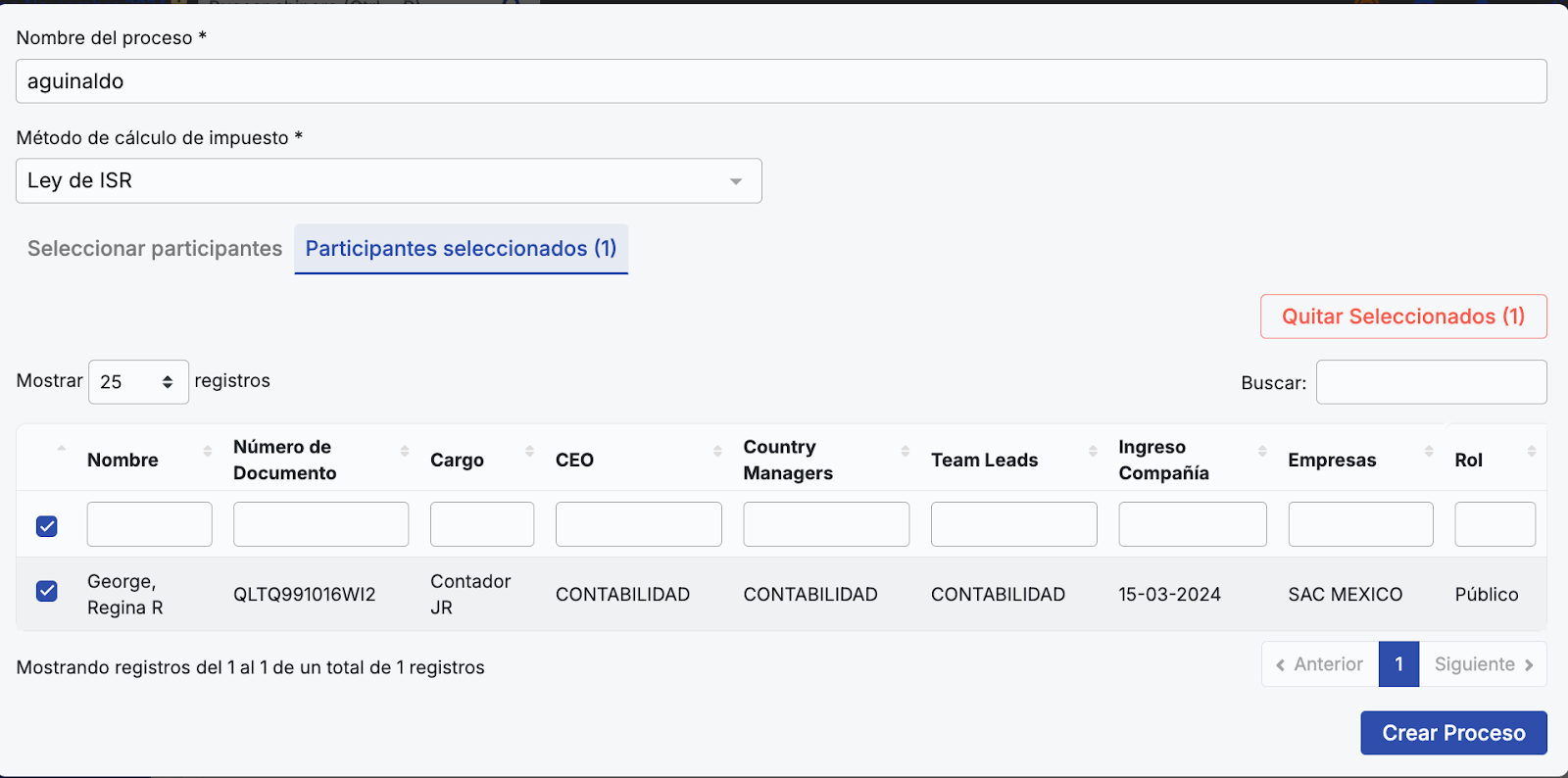Deselect the George, Regina R row checkbox
The height and width of the screenshot is (778, 1568).
(x=47, y=591)
